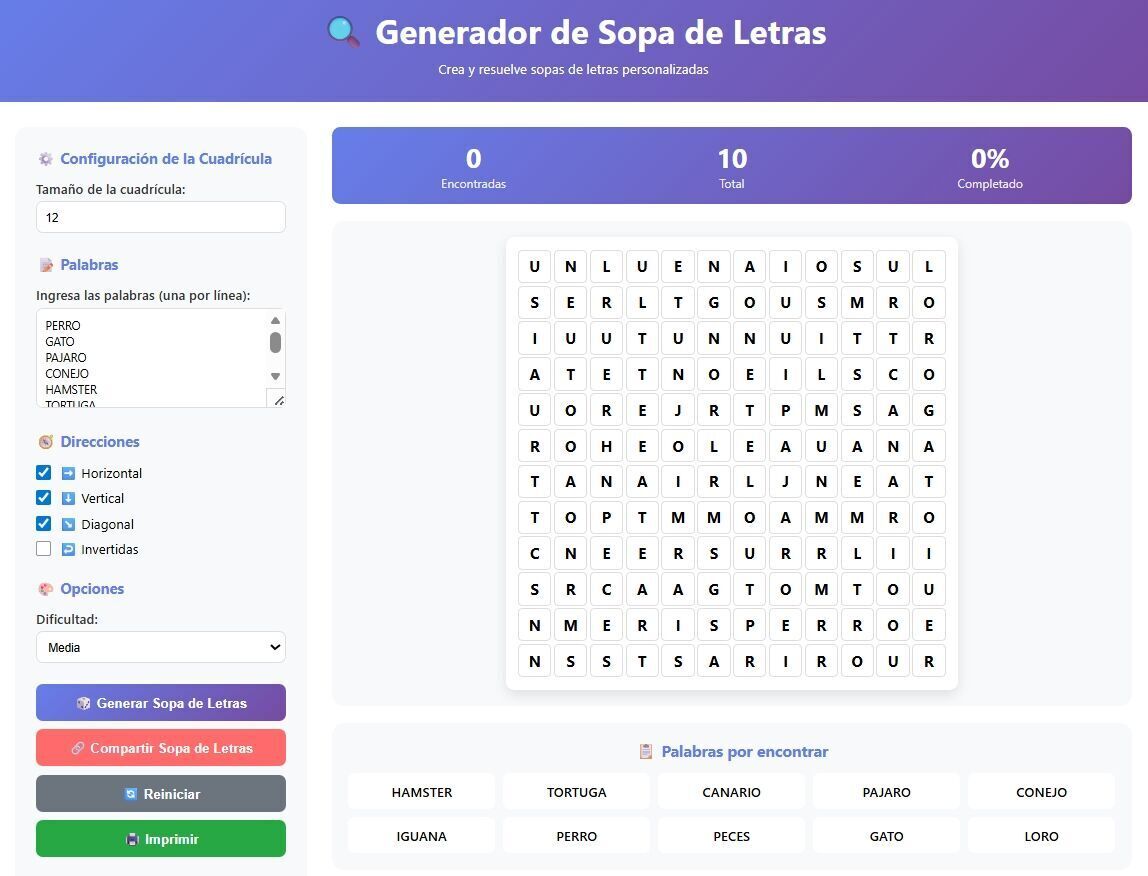Uncheck the Horizontal direction checkbox

44,472
